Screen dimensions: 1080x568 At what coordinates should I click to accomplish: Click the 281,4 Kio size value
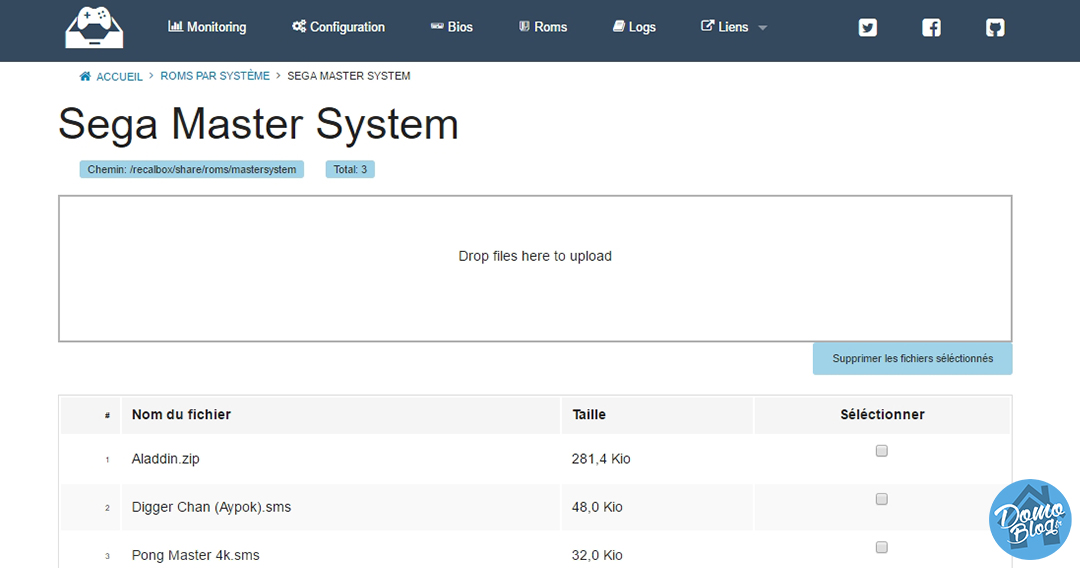(601, 459)
